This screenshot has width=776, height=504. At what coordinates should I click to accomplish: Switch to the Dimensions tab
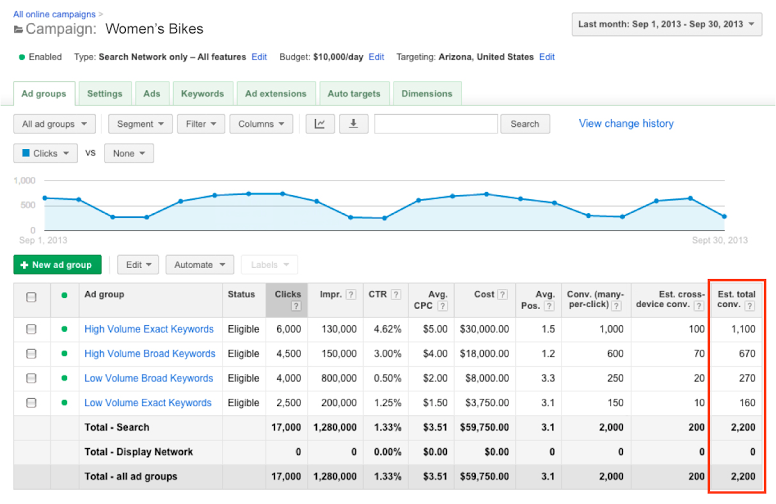427,94
